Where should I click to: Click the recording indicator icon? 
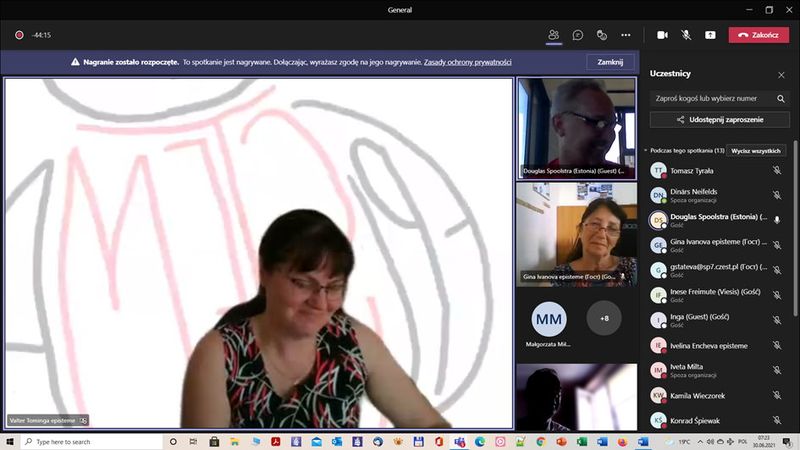pyautogui.click(x=19, y=35)
